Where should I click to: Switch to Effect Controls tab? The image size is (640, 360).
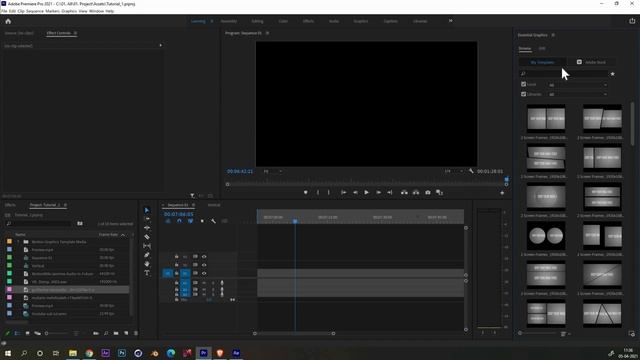tap(58, 33)
